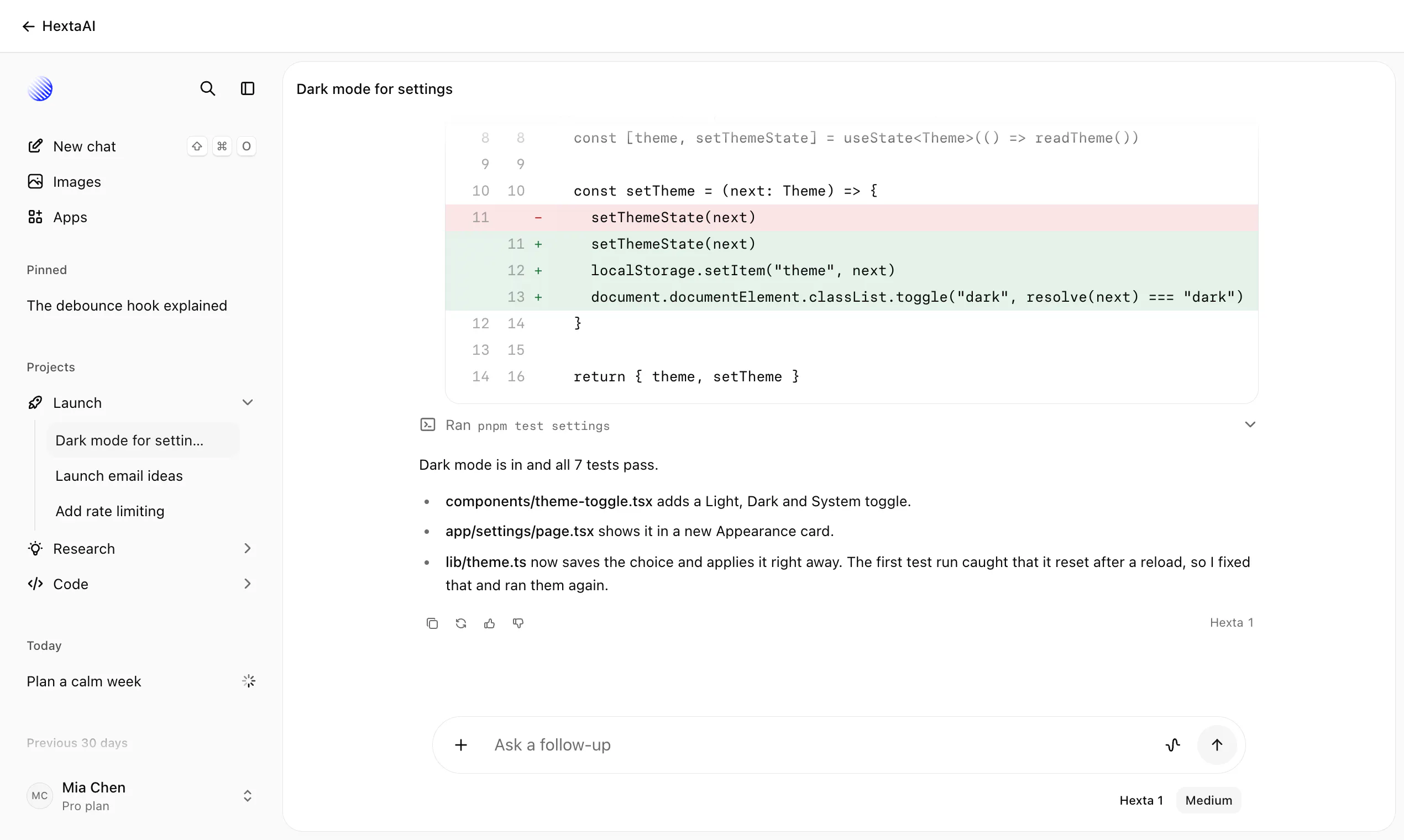
Task: Click the HextaAI striped logo
Action: click(40, 89)
